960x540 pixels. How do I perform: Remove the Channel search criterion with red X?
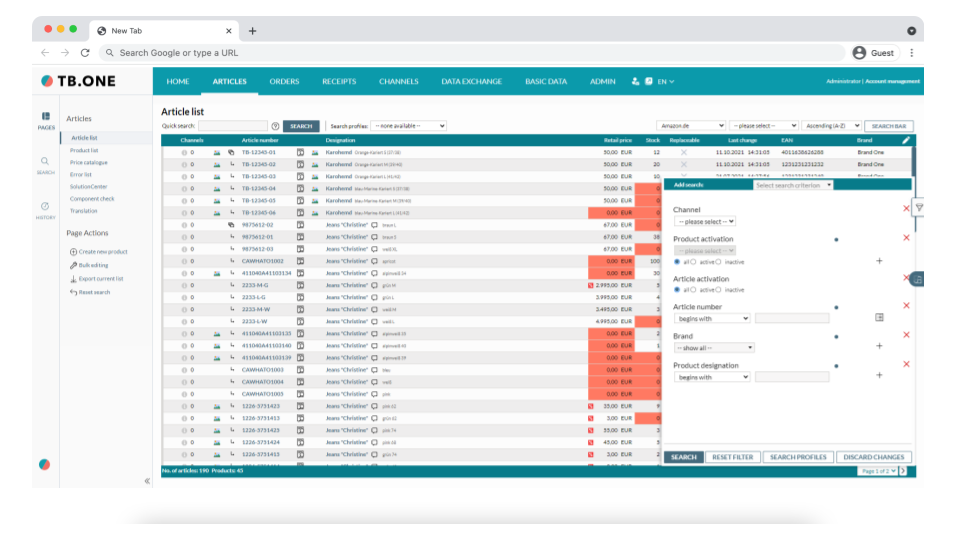pos(906,209)
